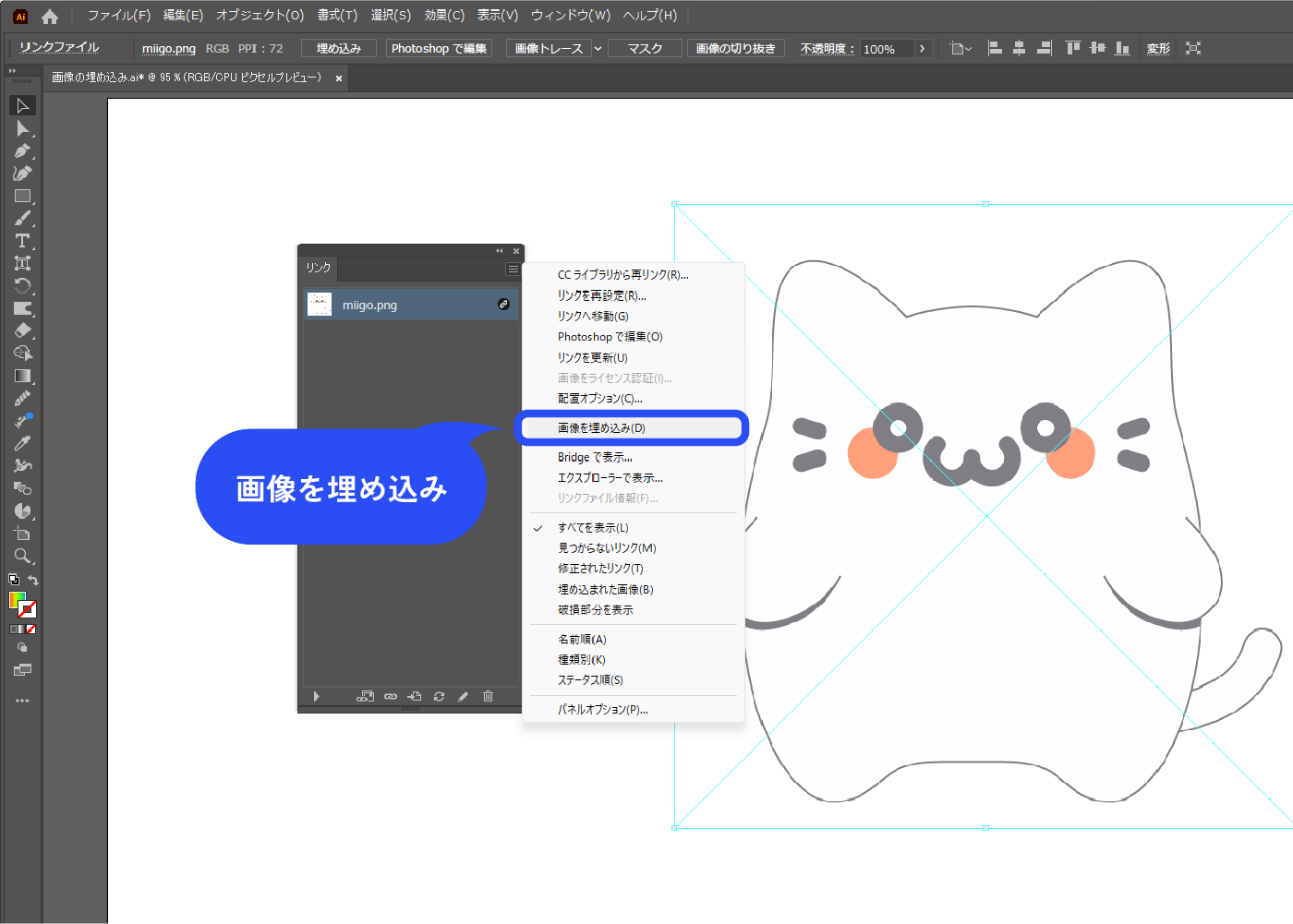1293x924 pixels.
Task: Click the Photoshop で編集 button
Action: pyautogui.click(x=439, y=48)
